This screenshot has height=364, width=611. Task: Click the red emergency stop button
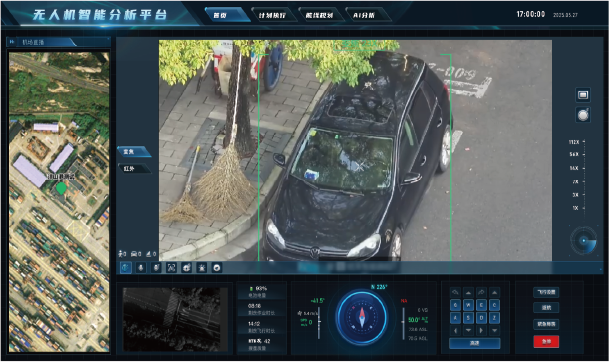[x=546, y=343]
